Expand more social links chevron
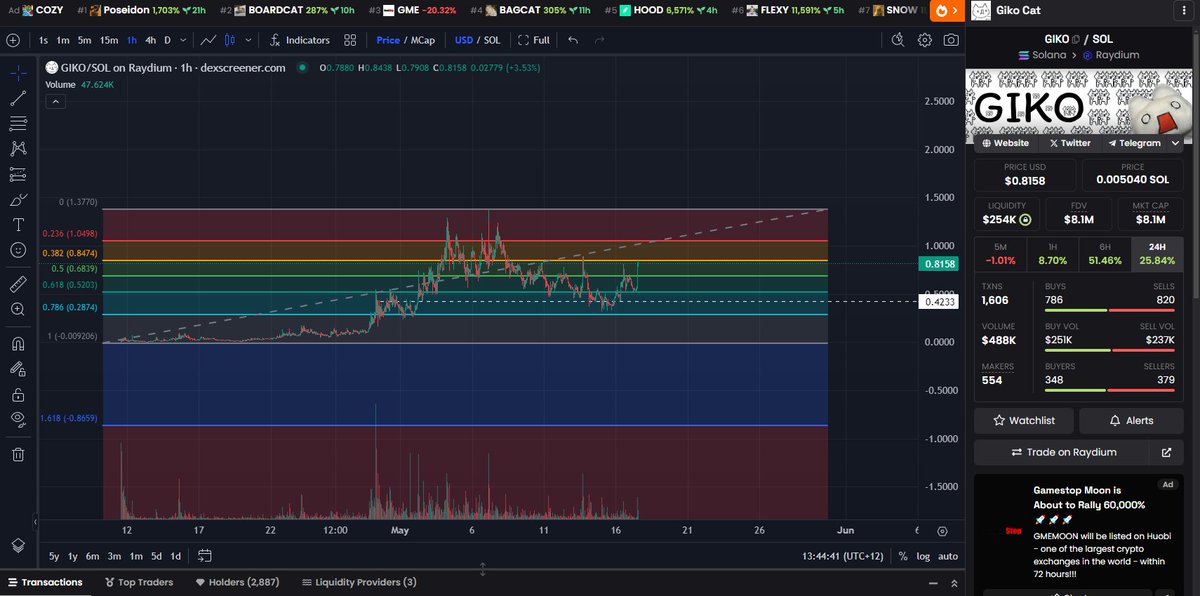1200x596 pixels. 1175,143
